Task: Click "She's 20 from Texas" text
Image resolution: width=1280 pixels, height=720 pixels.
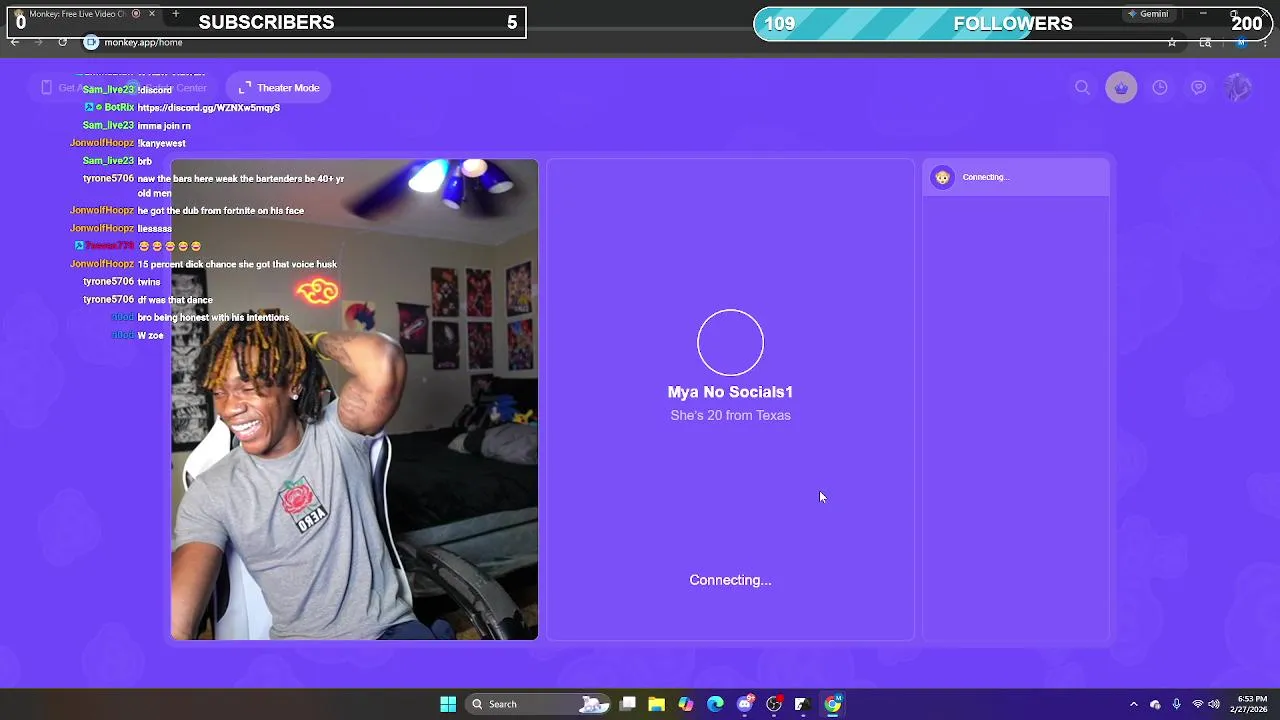Action: (730, 415)
